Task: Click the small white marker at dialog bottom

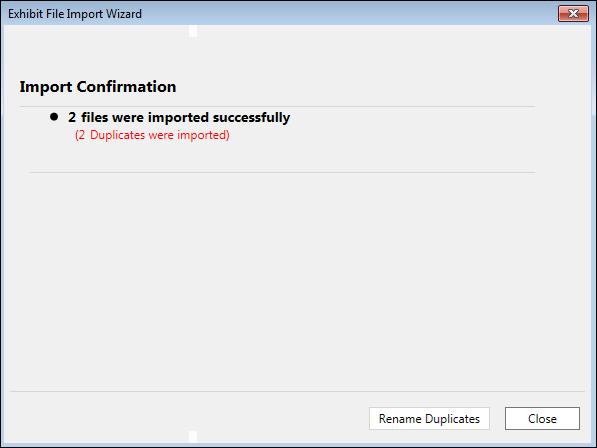Action: pos(193,437)
